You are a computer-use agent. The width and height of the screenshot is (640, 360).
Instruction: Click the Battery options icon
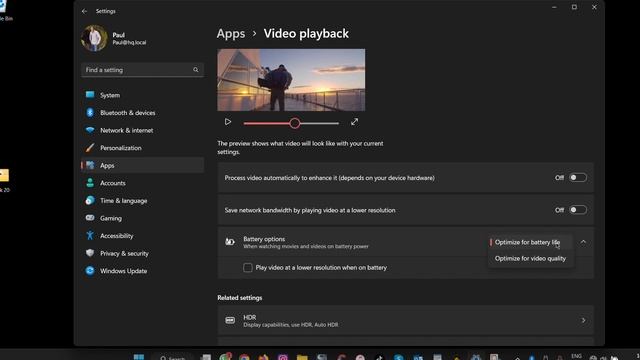[x=230, y=242]
